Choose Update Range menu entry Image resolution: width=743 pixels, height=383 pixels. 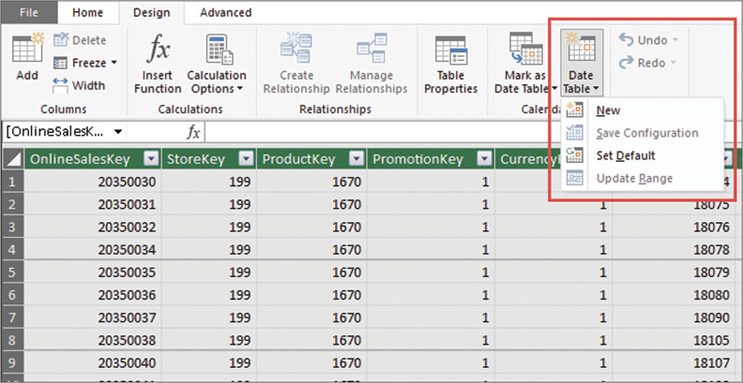point(642,178)
